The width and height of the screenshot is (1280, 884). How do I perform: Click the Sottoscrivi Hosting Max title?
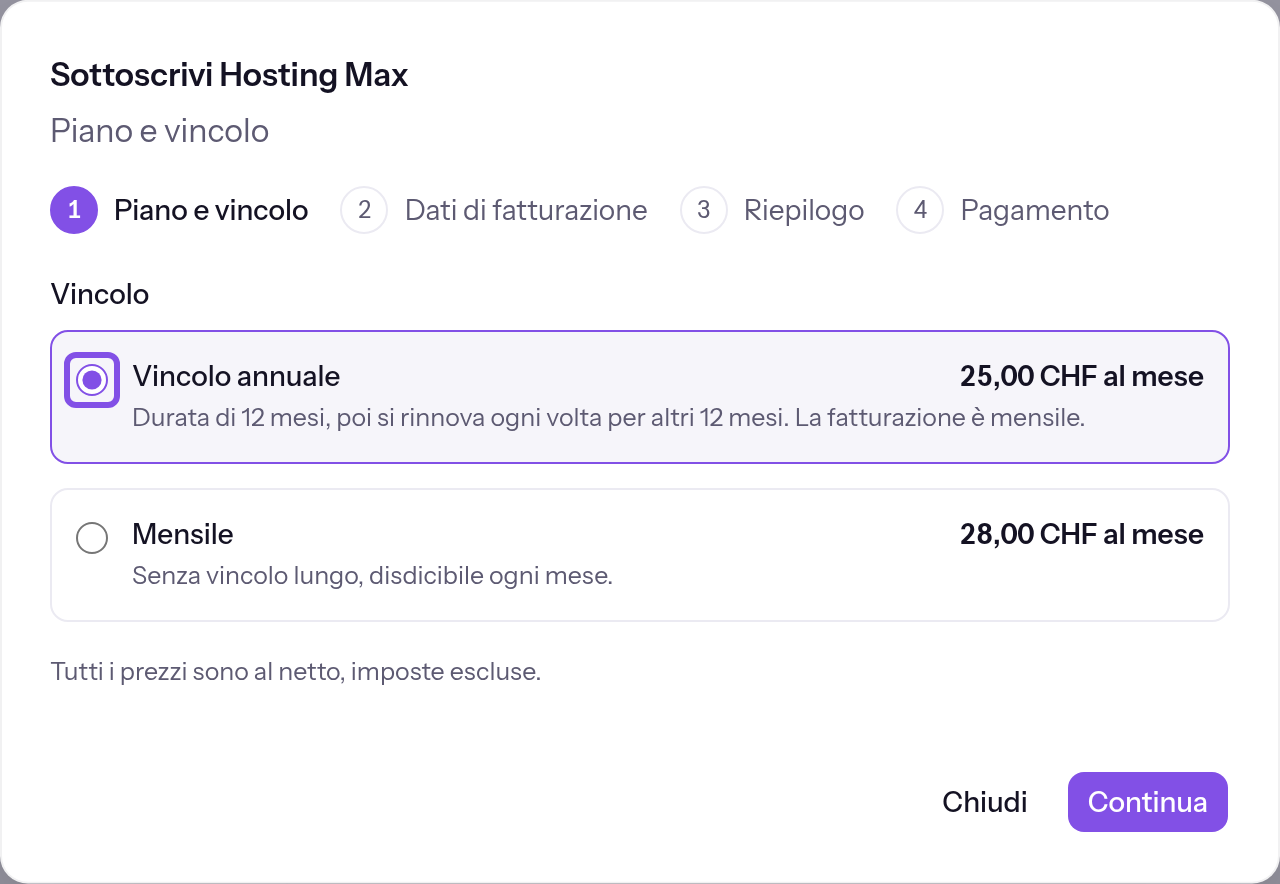click(229, 75)
